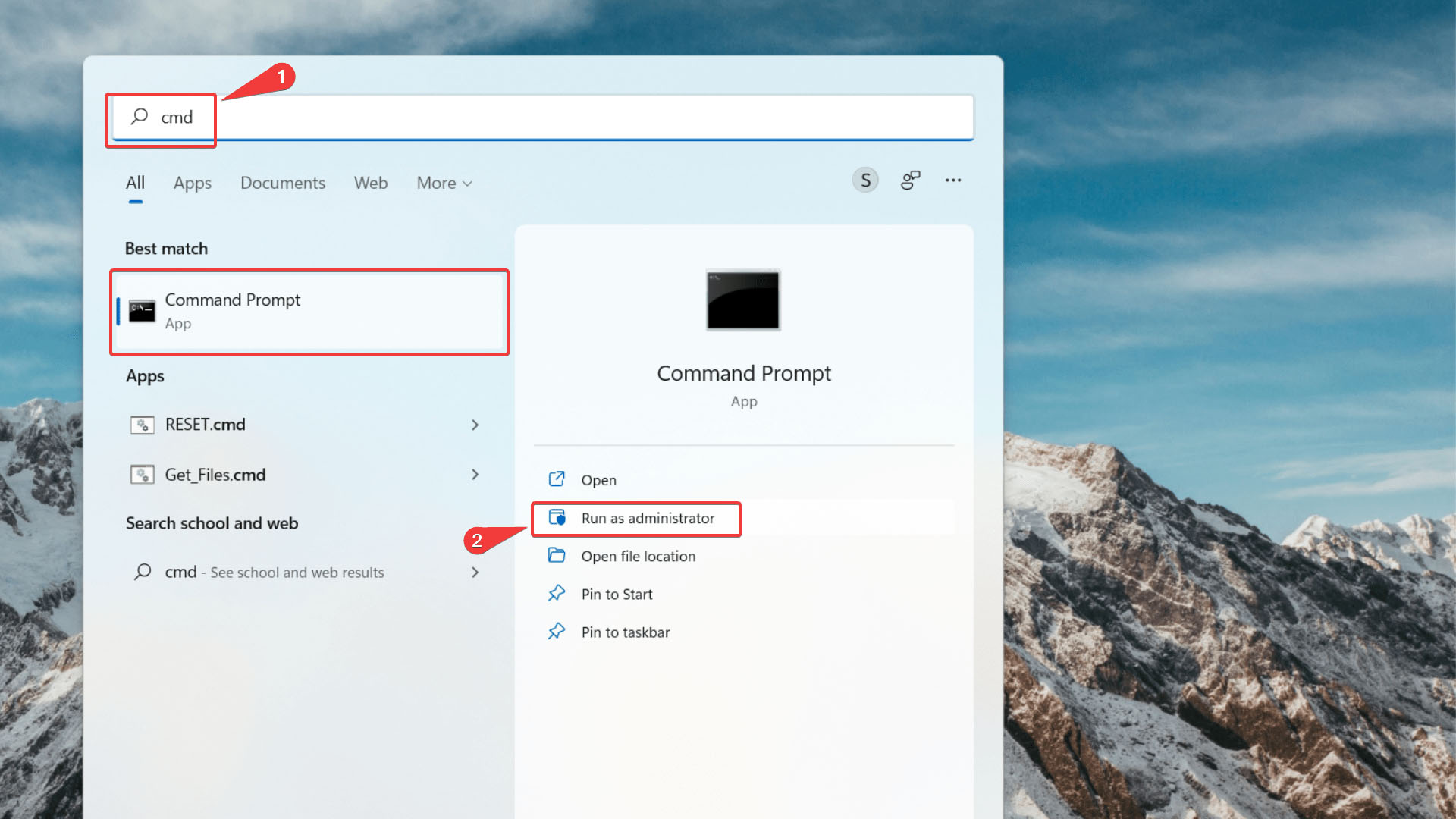Viewport: 1456px width, 819px height.
Task: Click the Open file location icon
Action: [x=556, y=556]
